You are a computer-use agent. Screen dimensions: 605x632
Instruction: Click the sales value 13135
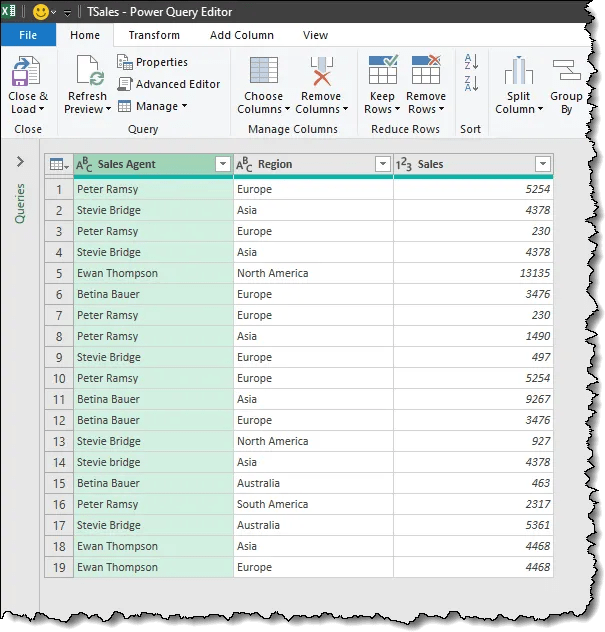474,273
